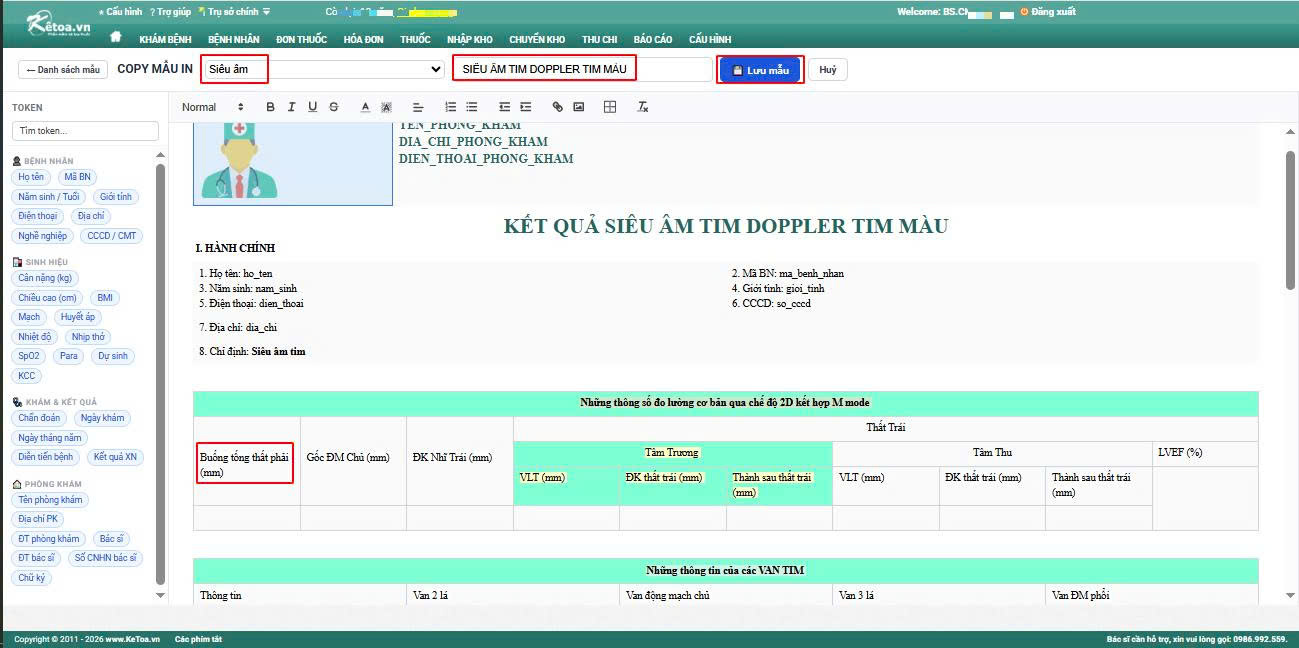Image resolution: width=1299 pixels, height=648 pixels.
Task: Click the doctor avatar image in template
Action: click(292, 164)
